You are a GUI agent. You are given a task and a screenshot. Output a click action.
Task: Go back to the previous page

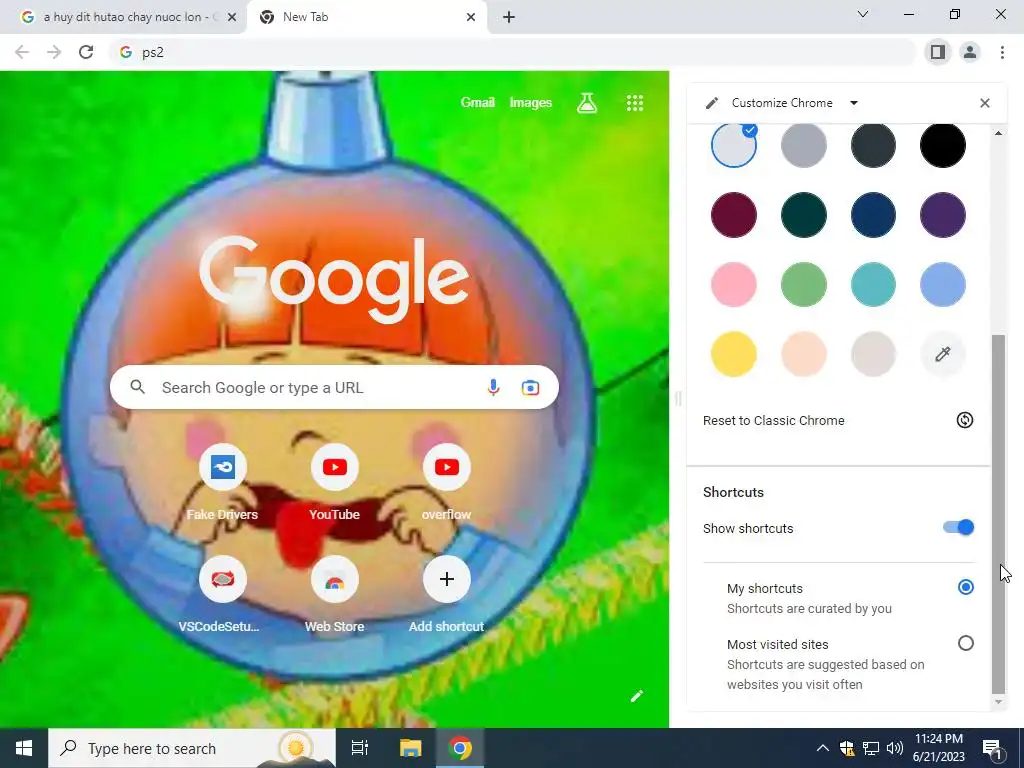[22, 52]
